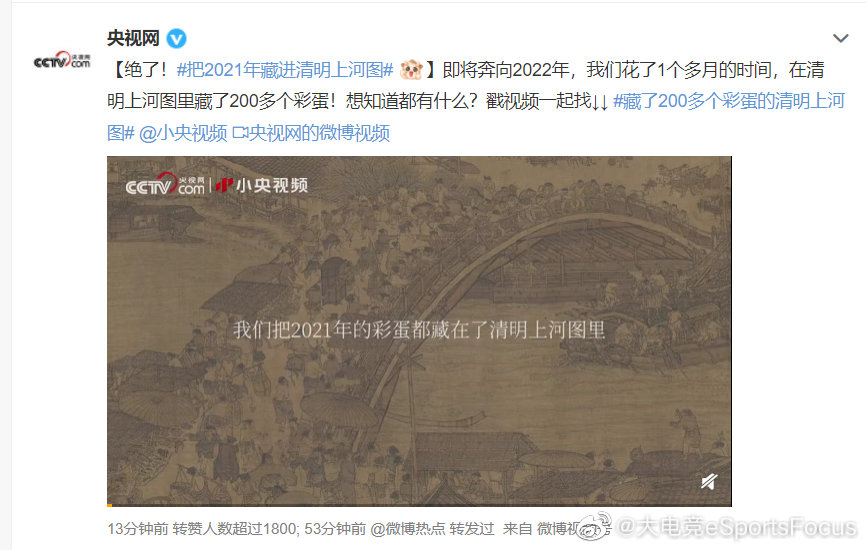Click the blue verified badge beside 央视网

177,39
